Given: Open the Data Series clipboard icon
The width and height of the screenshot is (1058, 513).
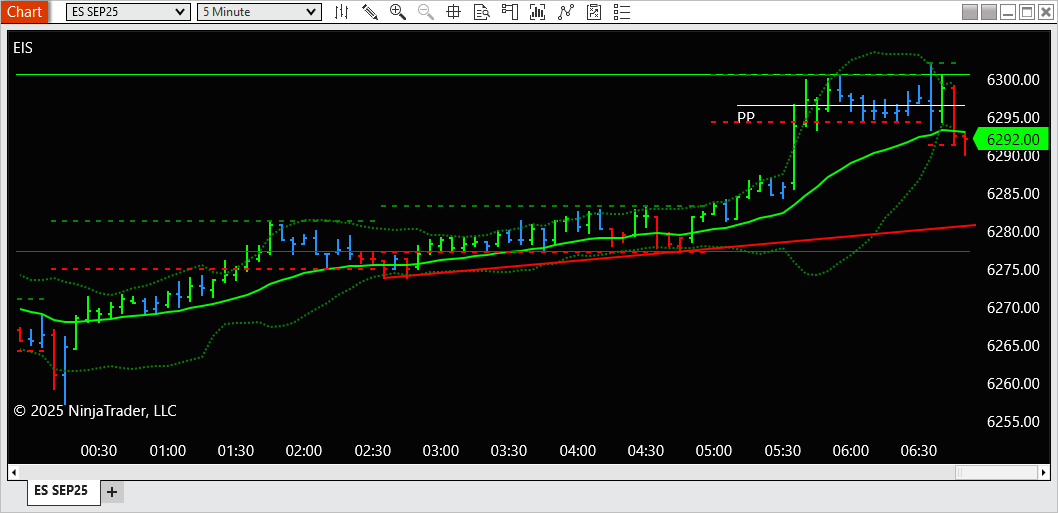Looking at the screenshot, I should pos(594,11).
